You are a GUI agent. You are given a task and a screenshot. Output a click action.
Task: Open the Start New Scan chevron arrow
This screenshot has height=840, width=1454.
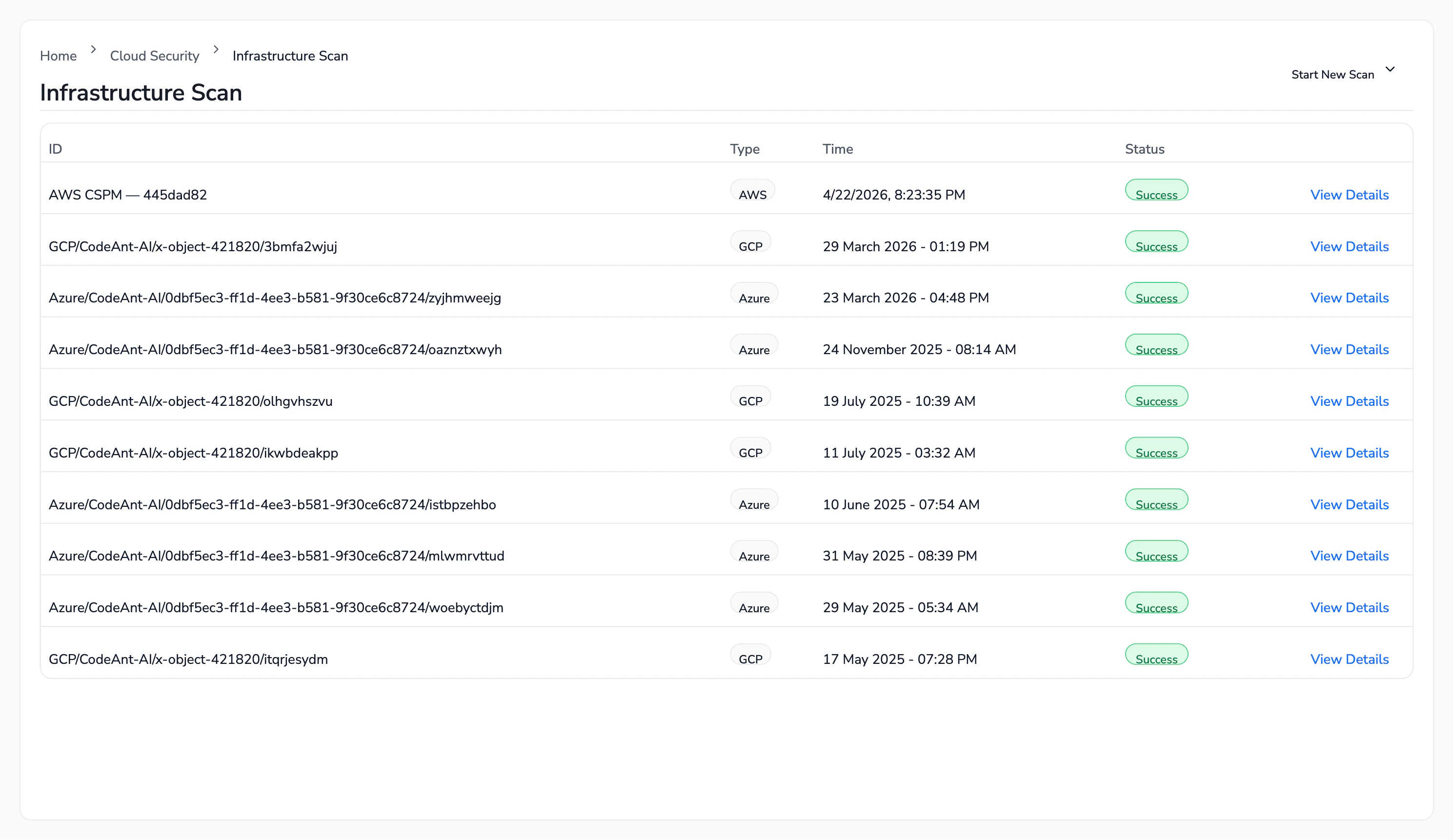click(1391, 69)
